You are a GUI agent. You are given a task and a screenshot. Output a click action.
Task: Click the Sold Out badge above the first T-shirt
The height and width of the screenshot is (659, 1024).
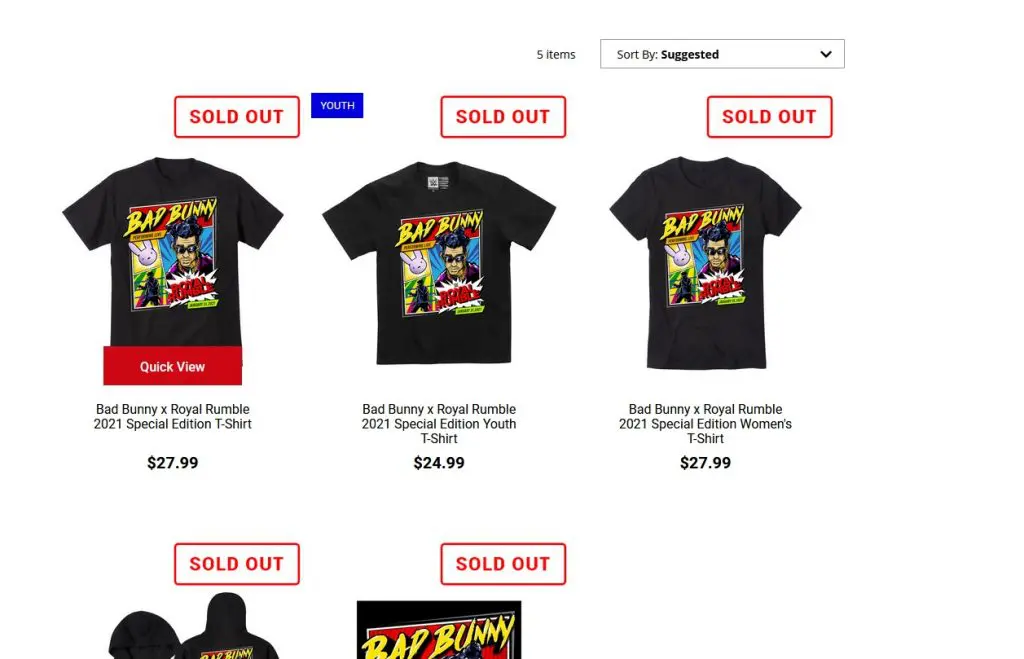tap(237, 117)
